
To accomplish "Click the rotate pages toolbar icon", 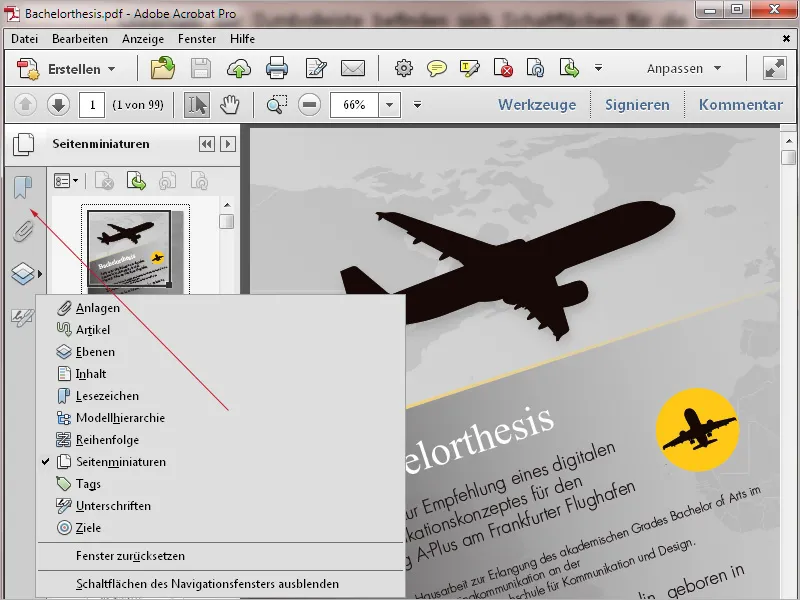I will point(535,68).
